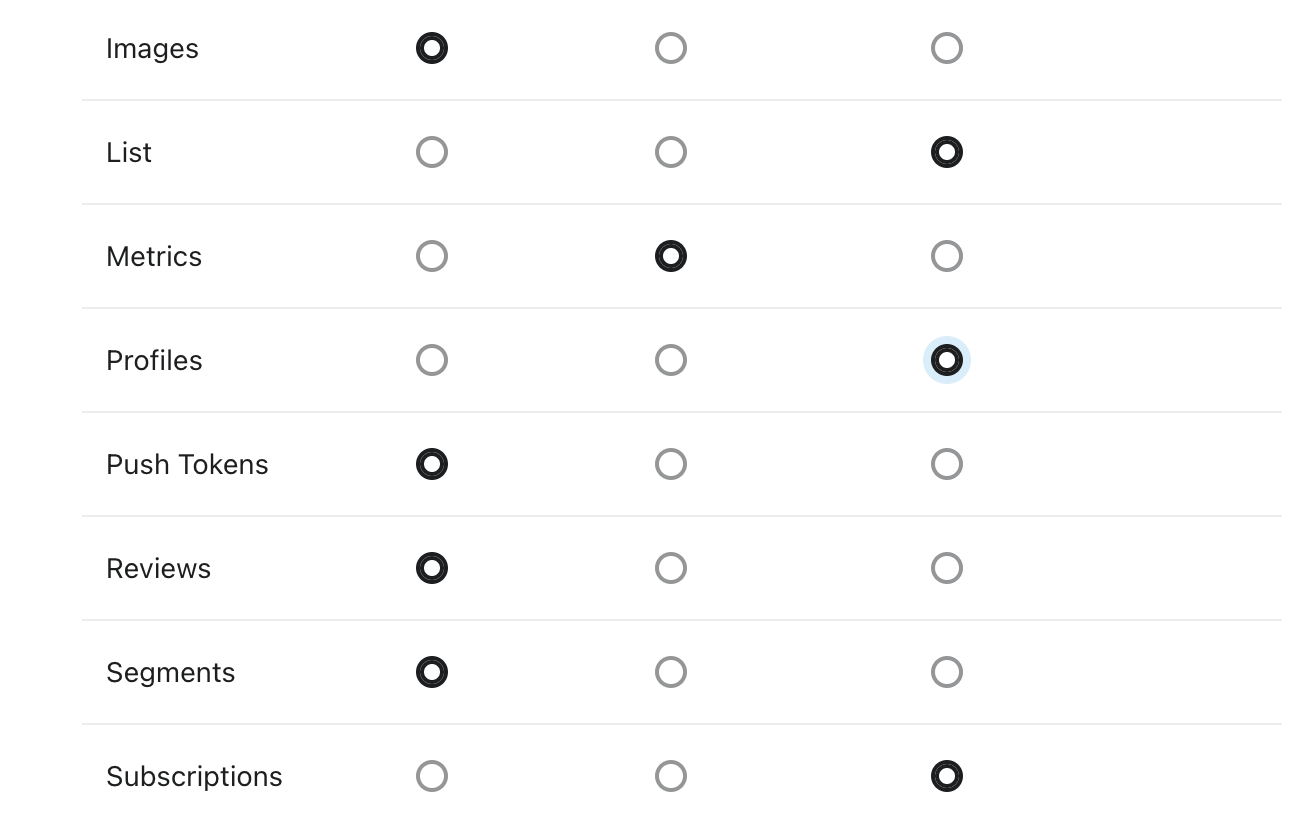1308x826 pixels.
Task: Choose the middle radio option for List
Action: [671, 152]
